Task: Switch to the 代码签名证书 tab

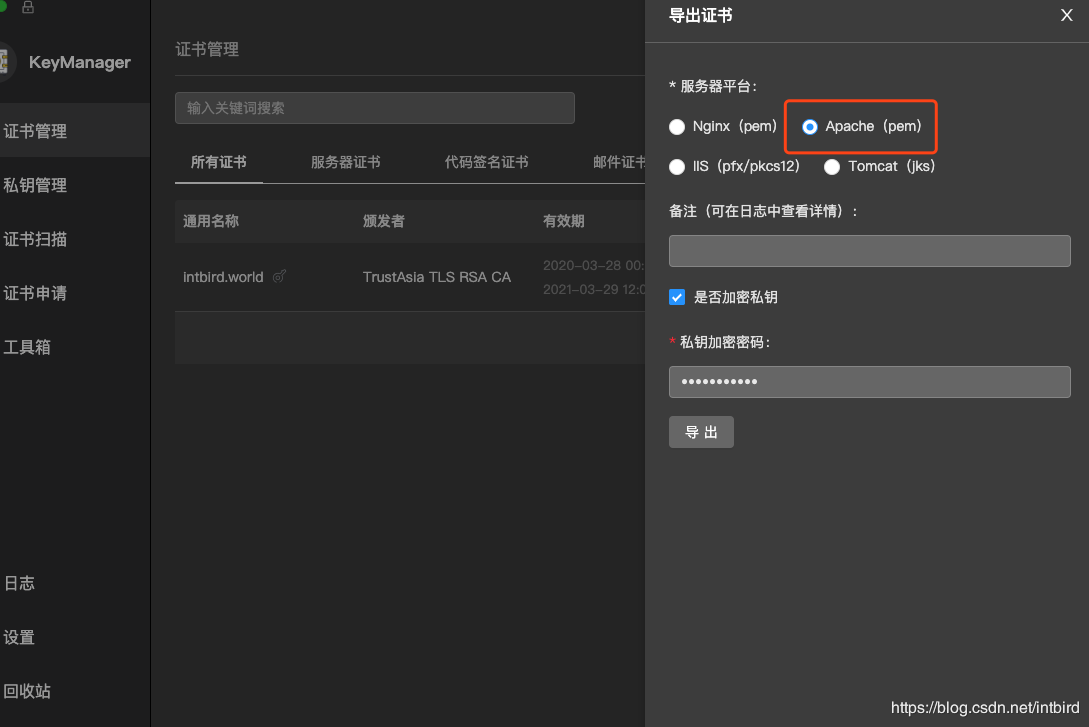Action: [487, 160]
